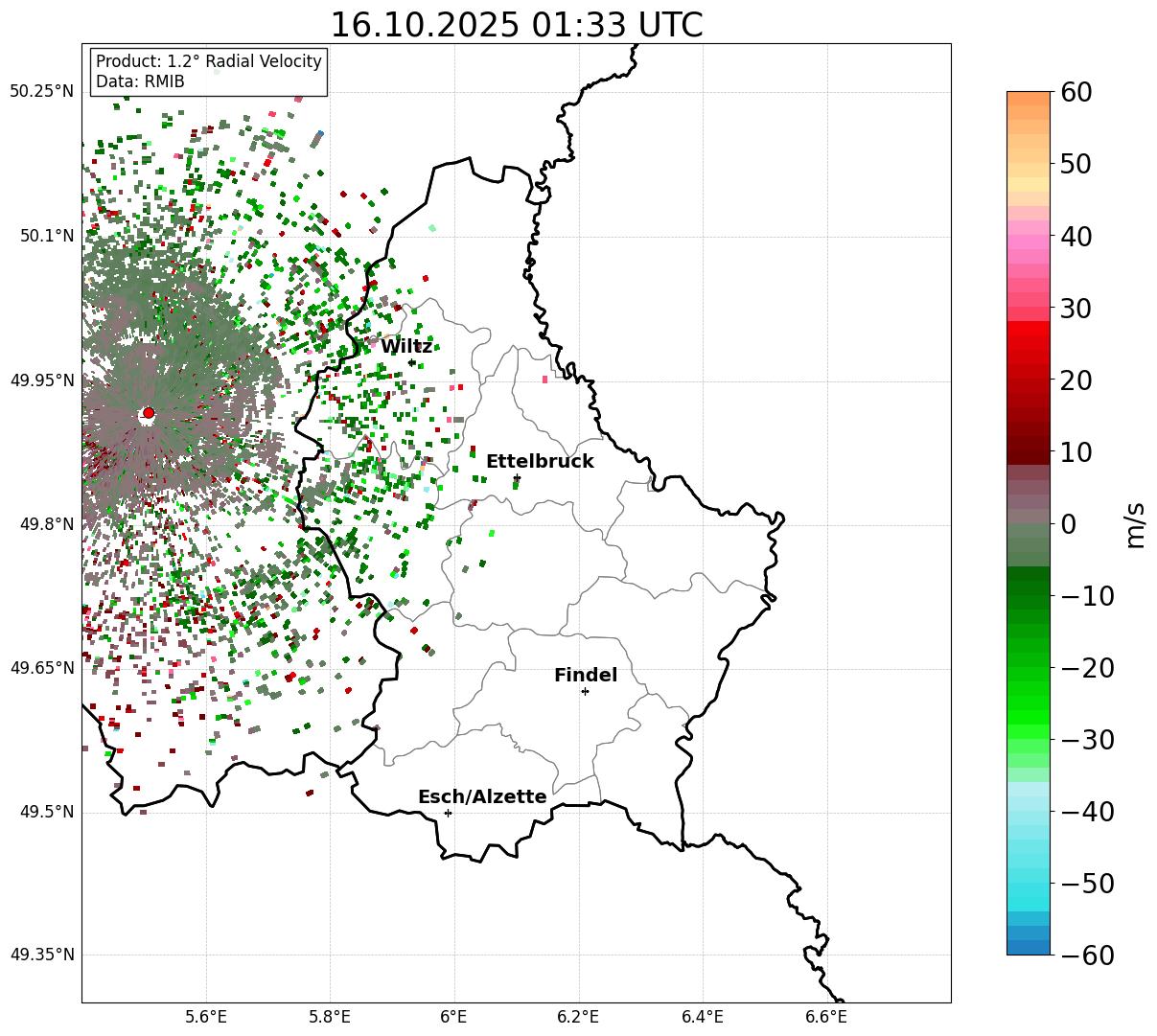This screenshot has height=1036, width=1157.
Task: Click the 6.2°E longitude label
Action: pyautogui.click(x=578, y=1016)
